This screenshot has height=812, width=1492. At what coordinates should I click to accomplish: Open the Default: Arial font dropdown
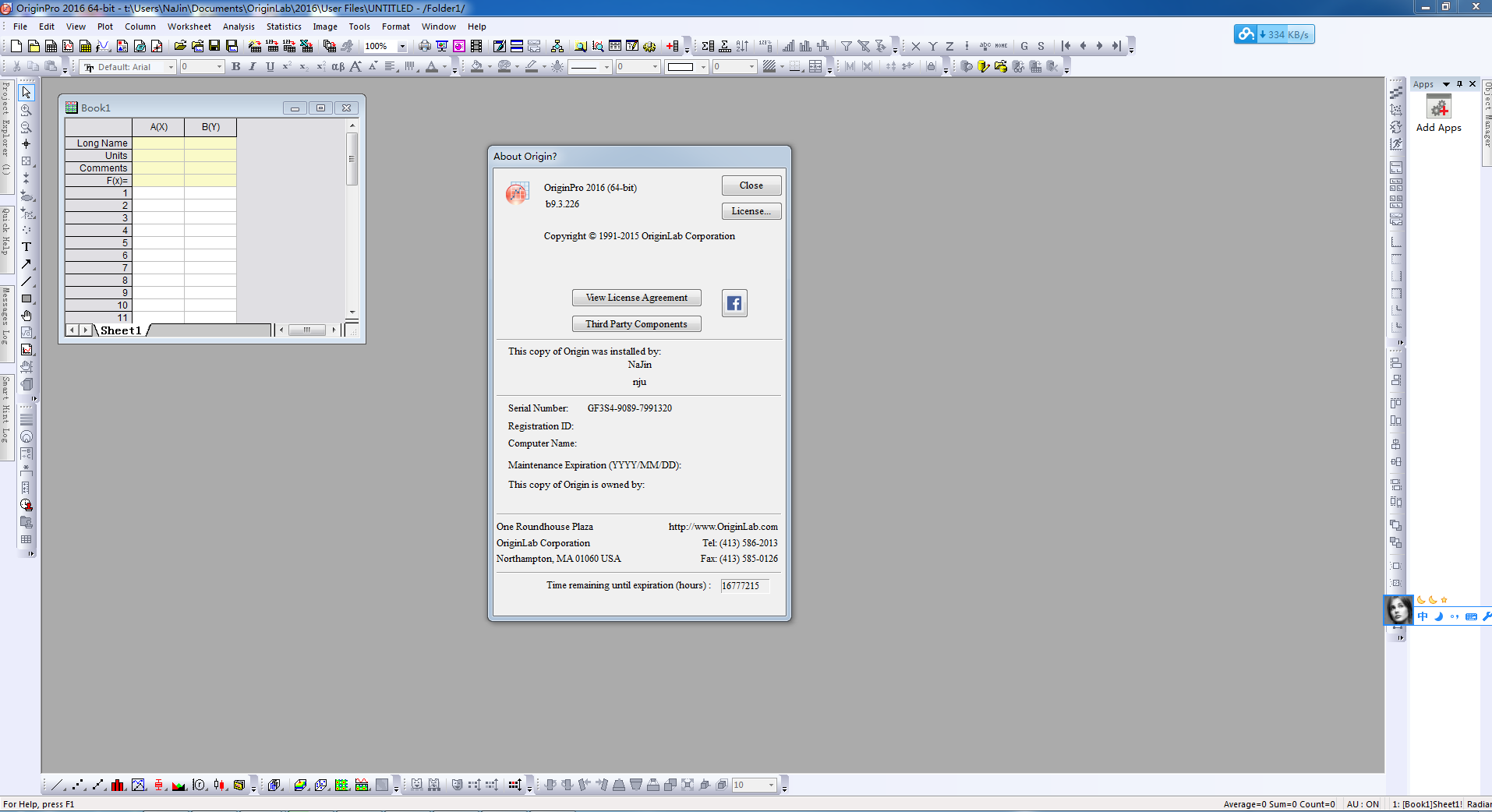point(171,67)
